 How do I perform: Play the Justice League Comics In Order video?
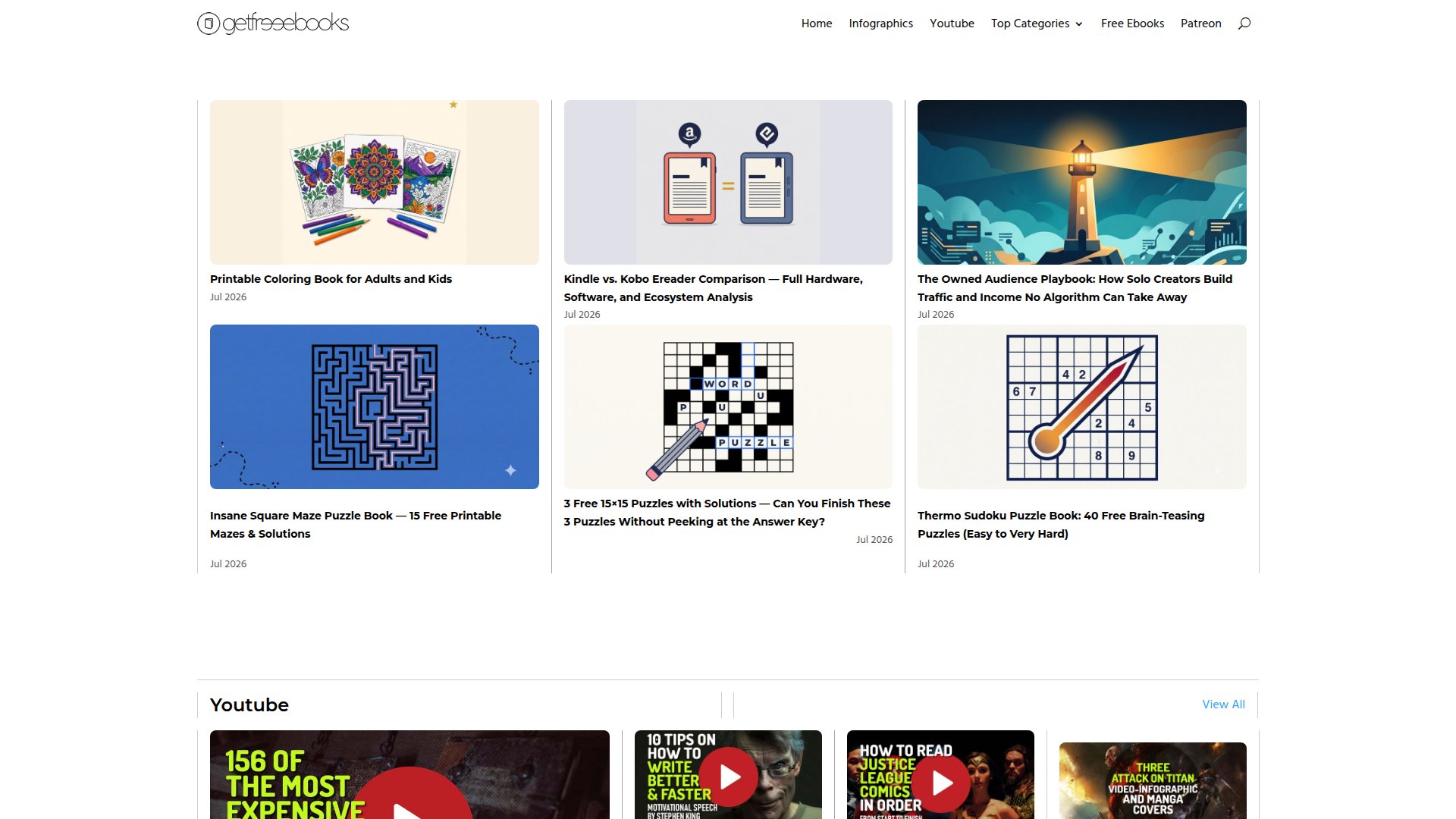(940, 781)
